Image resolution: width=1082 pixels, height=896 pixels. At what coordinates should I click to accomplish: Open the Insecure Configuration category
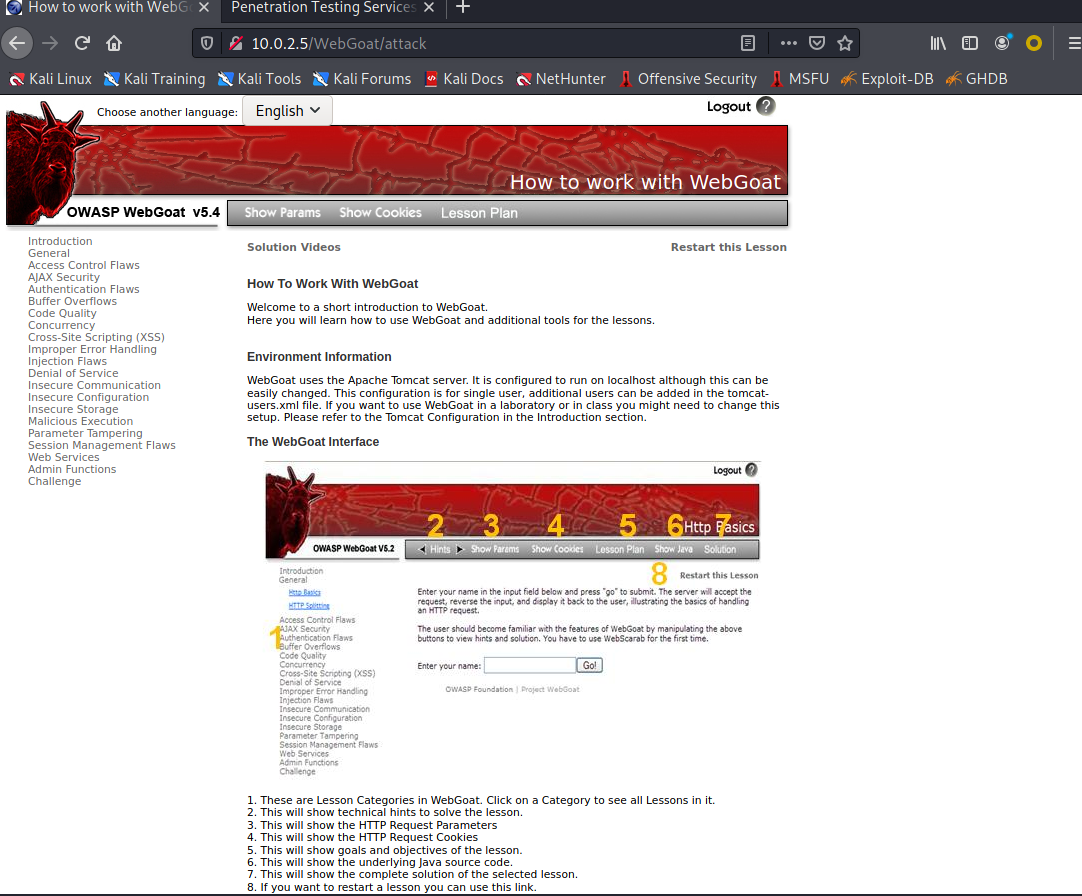point(88,397)
